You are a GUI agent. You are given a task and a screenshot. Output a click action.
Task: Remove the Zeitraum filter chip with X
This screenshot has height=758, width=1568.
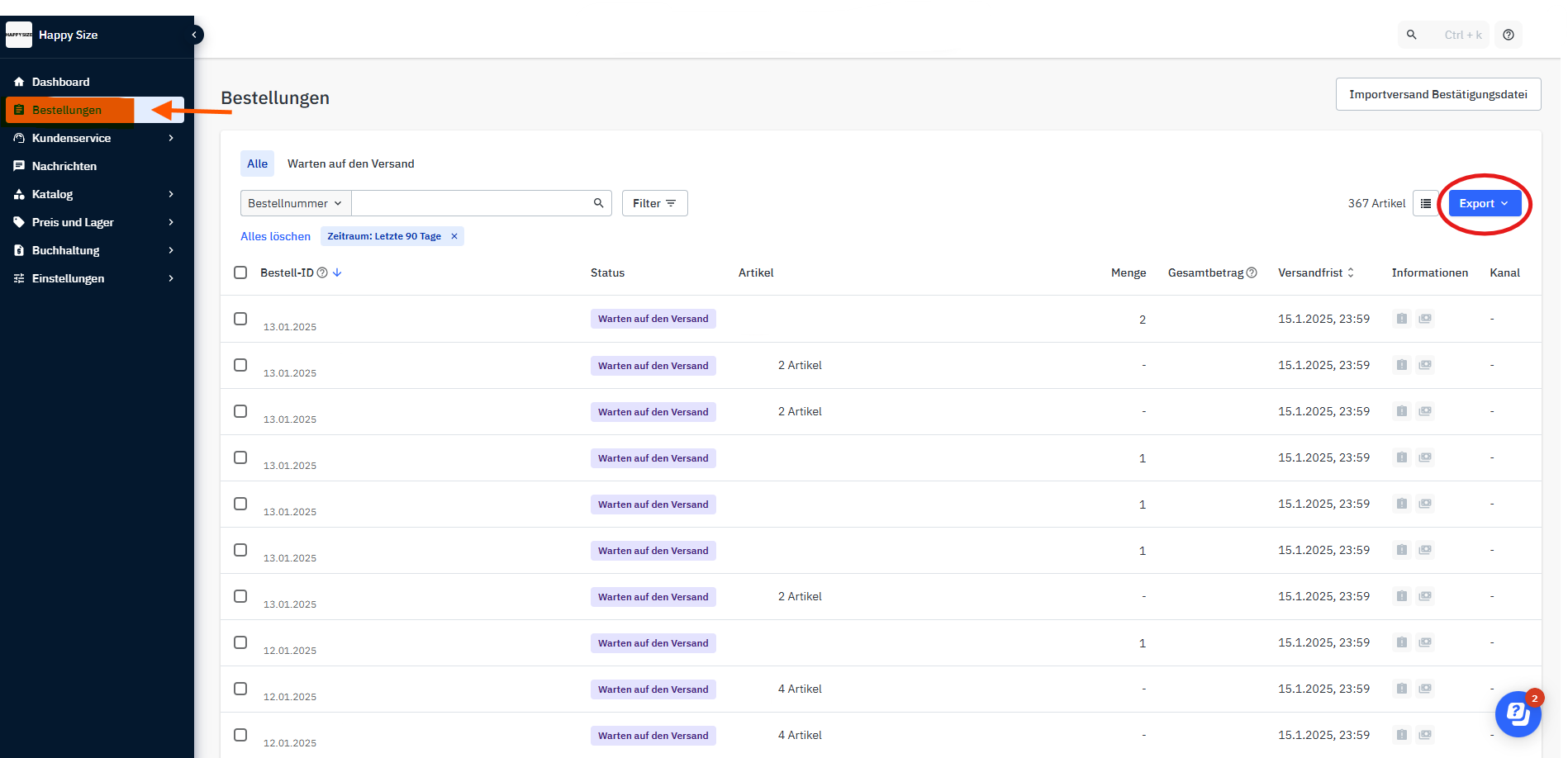(x=454, y=236)
